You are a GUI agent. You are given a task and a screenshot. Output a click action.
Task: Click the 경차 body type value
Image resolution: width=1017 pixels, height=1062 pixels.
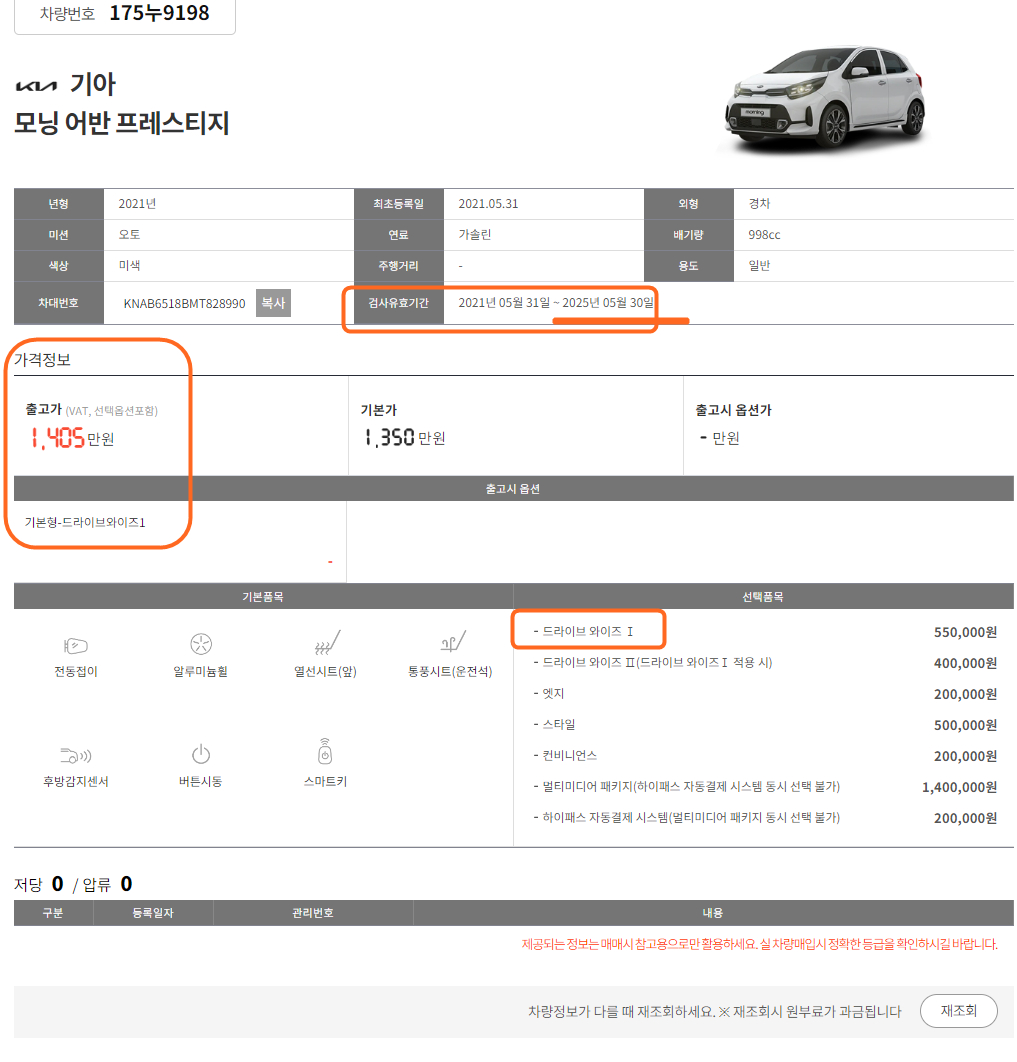(759, 204)
